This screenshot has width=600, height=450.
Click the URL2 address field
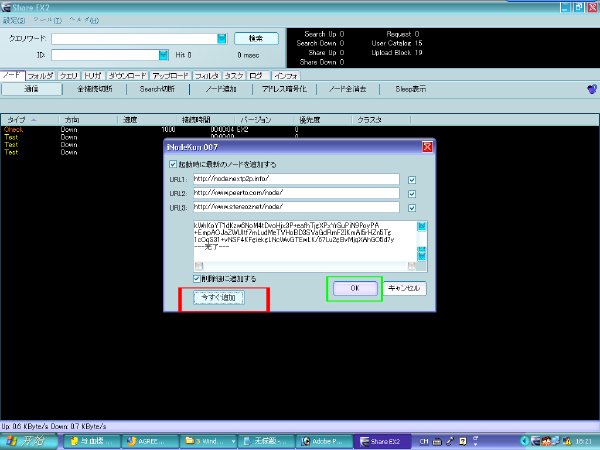(296, 193)
